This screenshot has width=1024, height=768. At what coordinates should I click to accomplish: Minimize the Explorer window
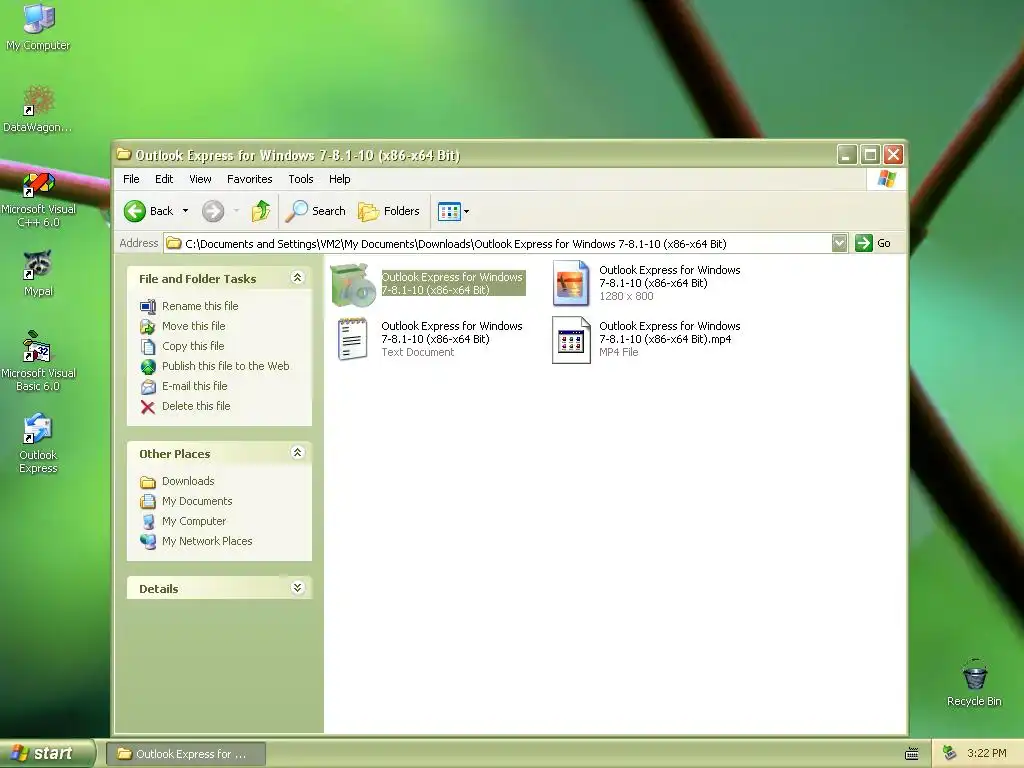[847, 155]
